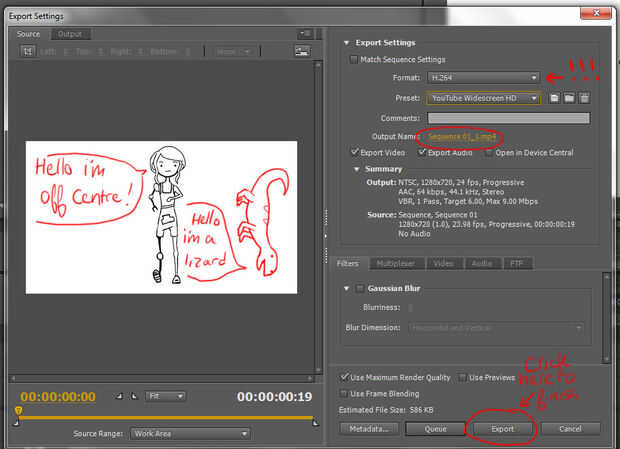
Task: Click the Comments input field
Action: (x=508, y=118)
